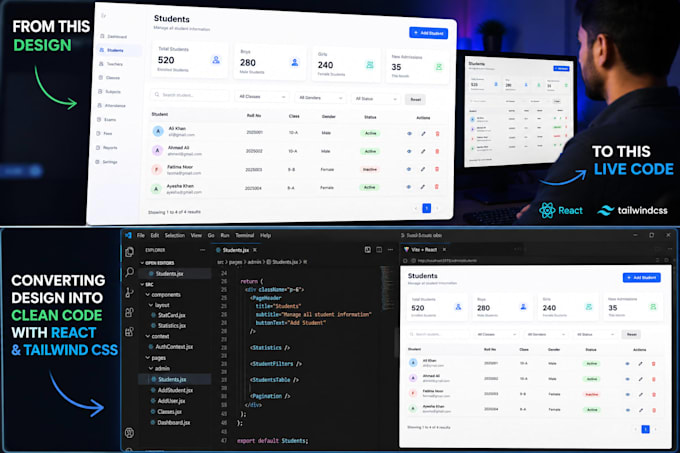Click Add Student button in top design
This screenshot has height=453, width=680.
coord(428,33)
